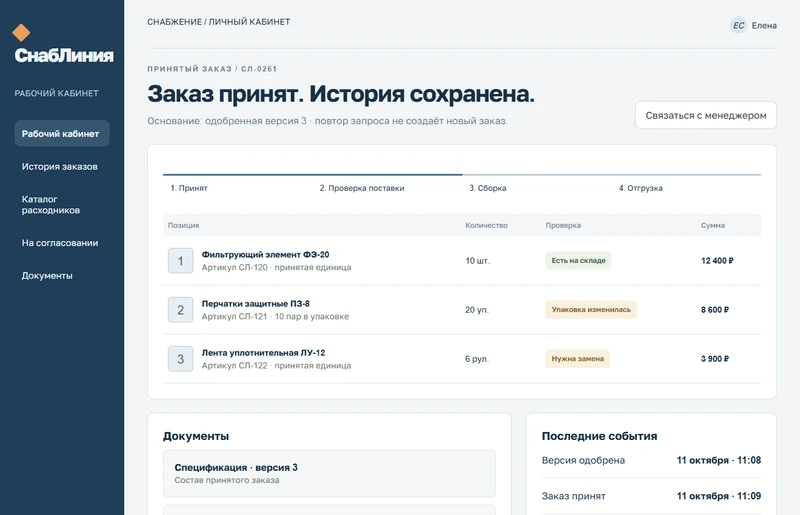Select step 1. Принят

click(x=189, y=188)
